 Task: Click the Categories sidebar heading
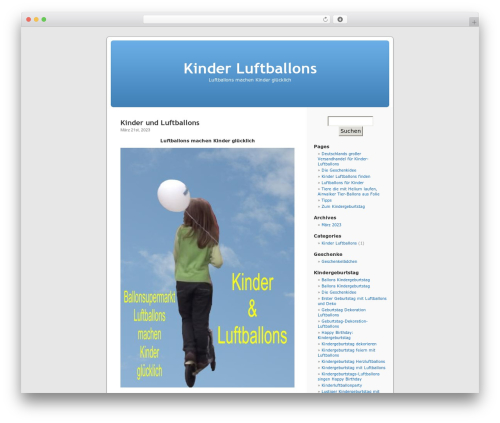tap(327, 236)
